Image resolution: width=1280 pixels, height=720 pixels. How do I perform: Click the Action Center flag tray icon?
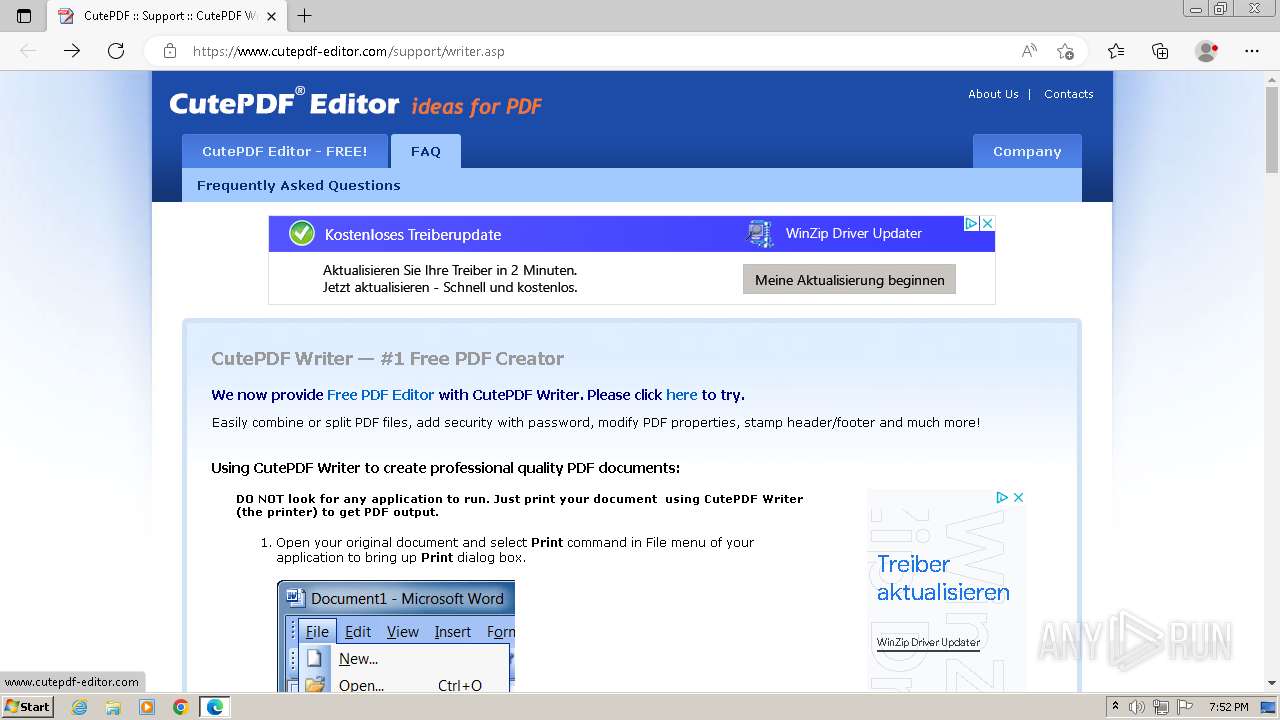coord(1184,707)
